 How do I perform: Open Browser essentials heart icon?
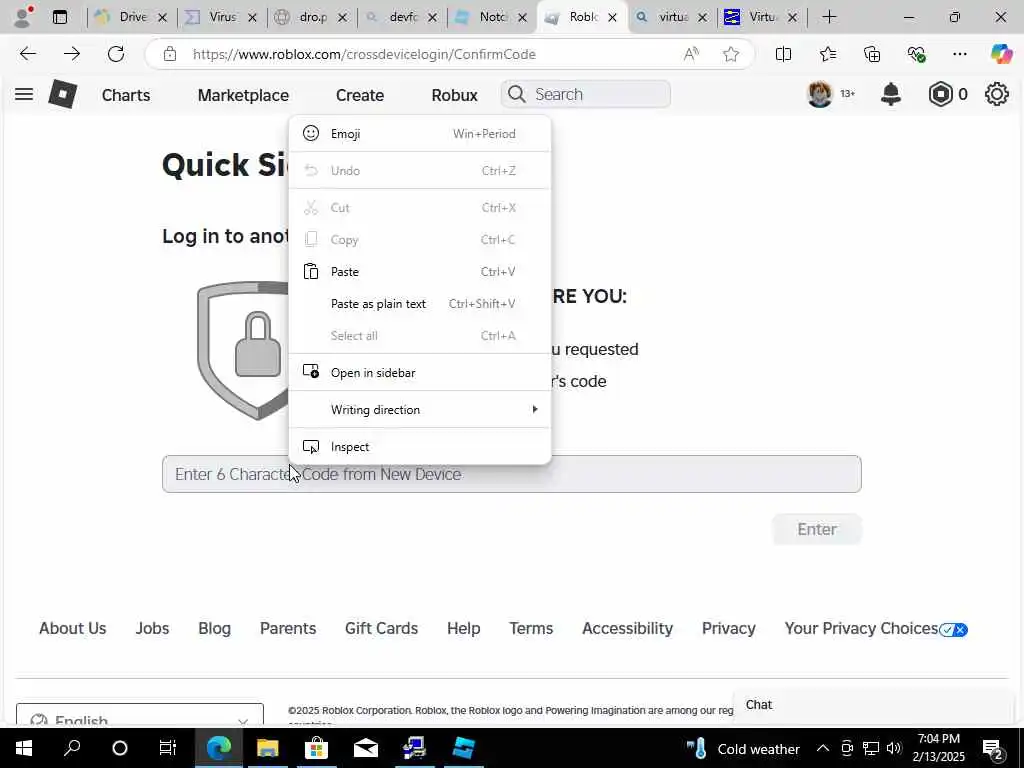[916, 54]
